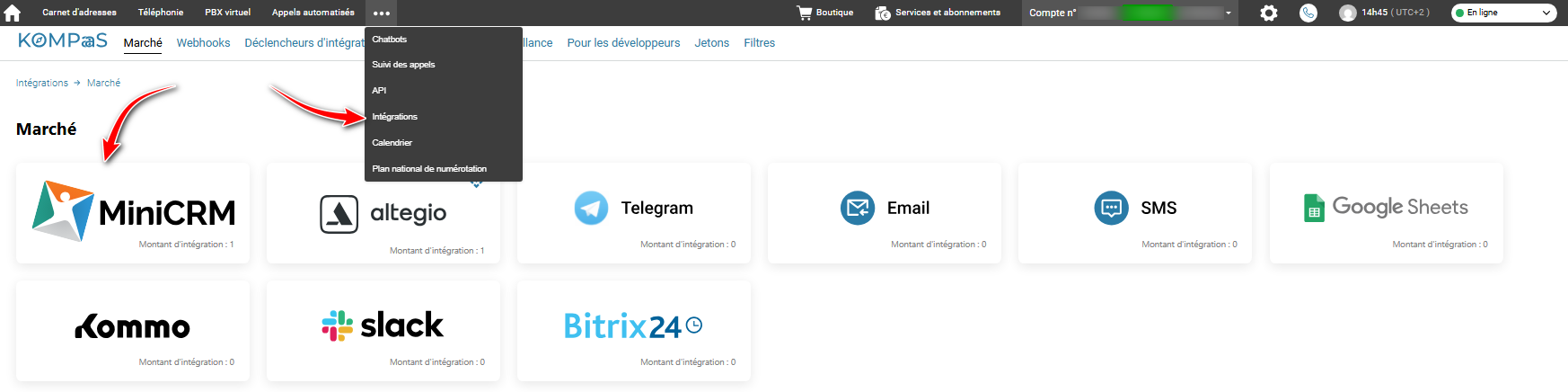Switch to the Jetons tab

pyautogui.click(x=712, y=42)
